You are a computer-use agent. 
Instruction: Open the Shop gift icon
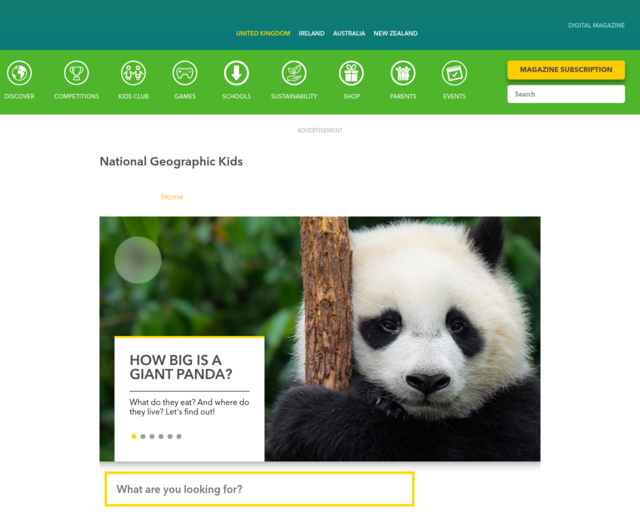coord(351,73)
